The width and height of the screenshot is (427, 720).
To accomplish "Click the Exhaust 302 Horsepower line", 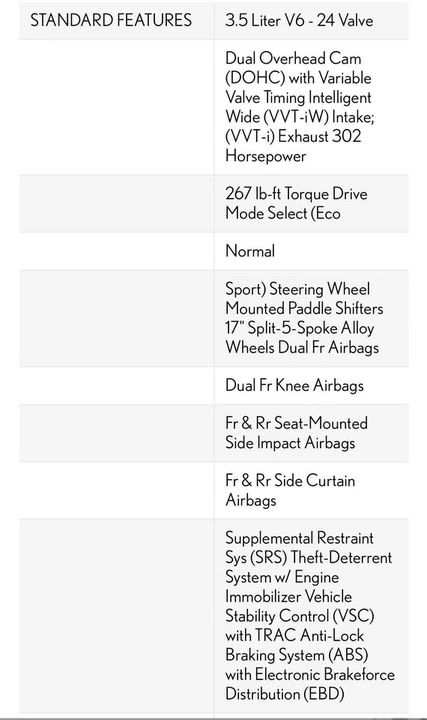I will click(293, 146).
